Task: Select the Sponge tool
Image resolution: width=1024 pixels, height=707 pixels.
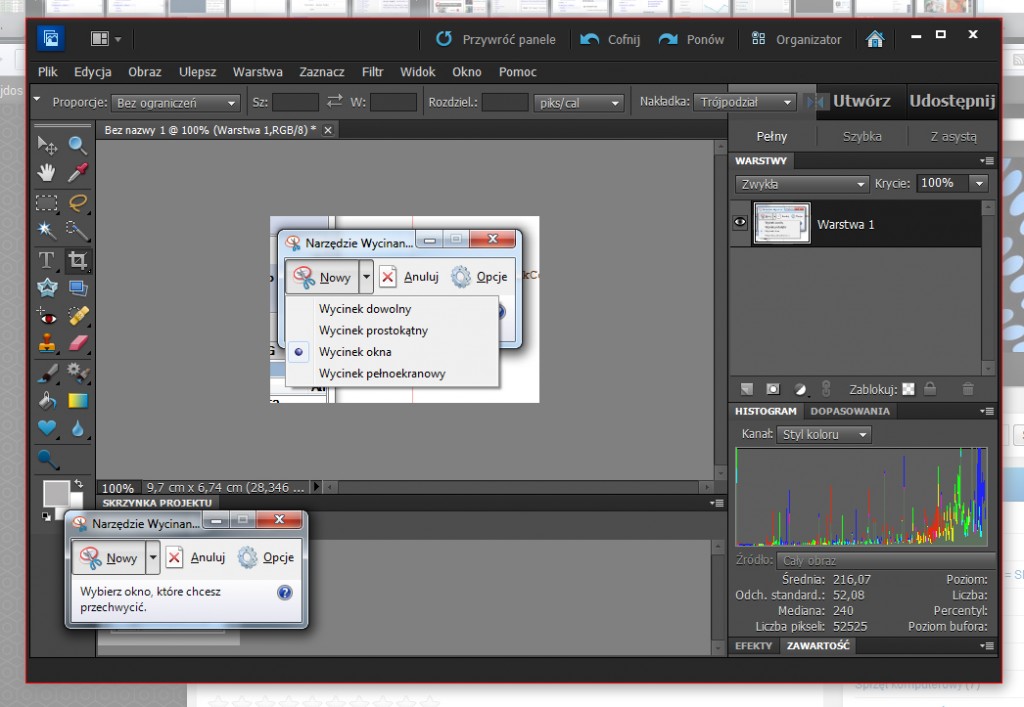Action: (48, 459)
